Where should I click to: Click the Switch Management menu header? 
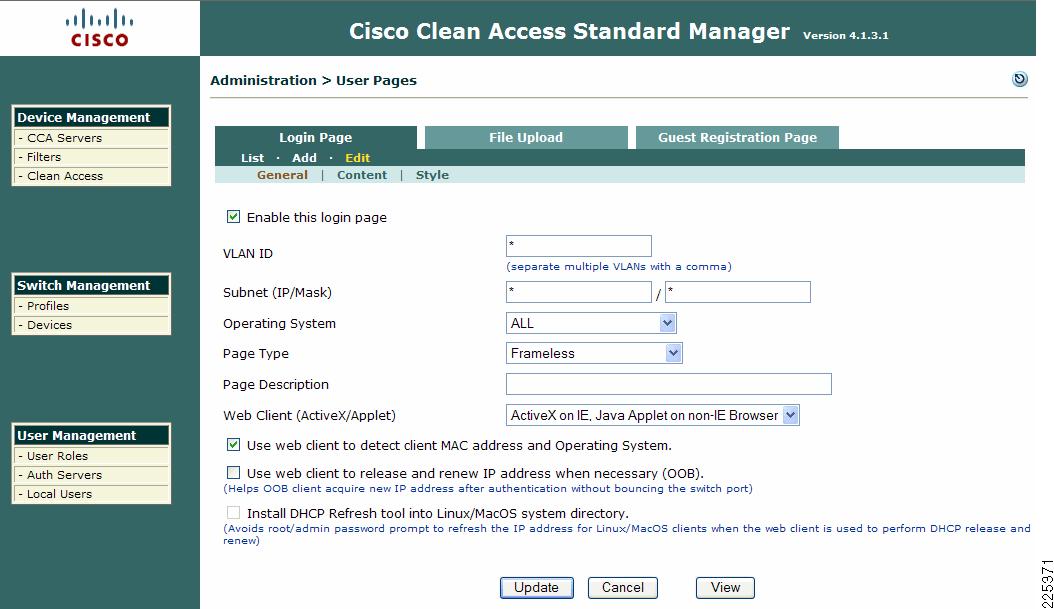[x=91, y=285]
